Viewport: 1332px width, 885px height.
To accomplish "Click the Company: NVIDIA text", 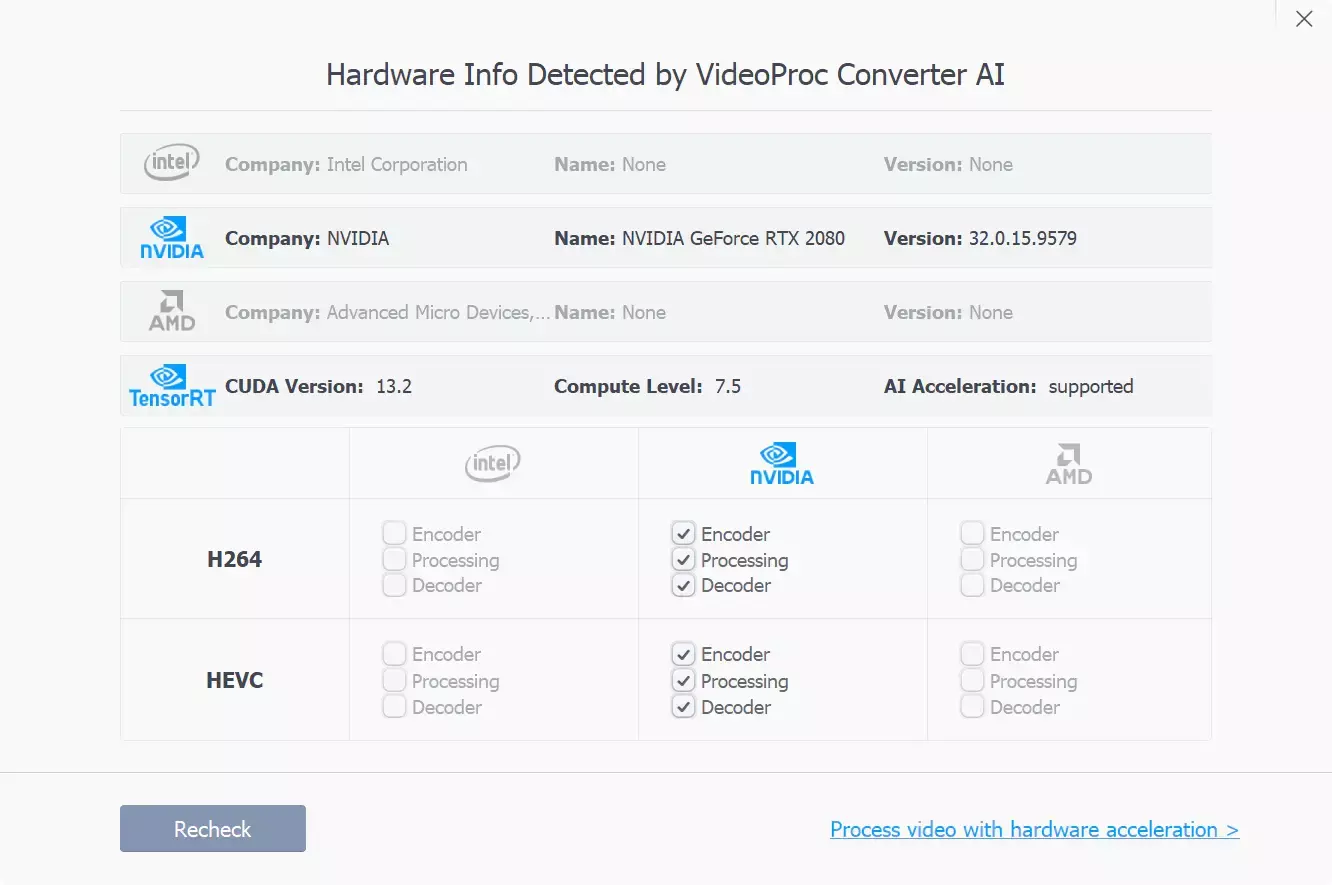I will point(307,238).
